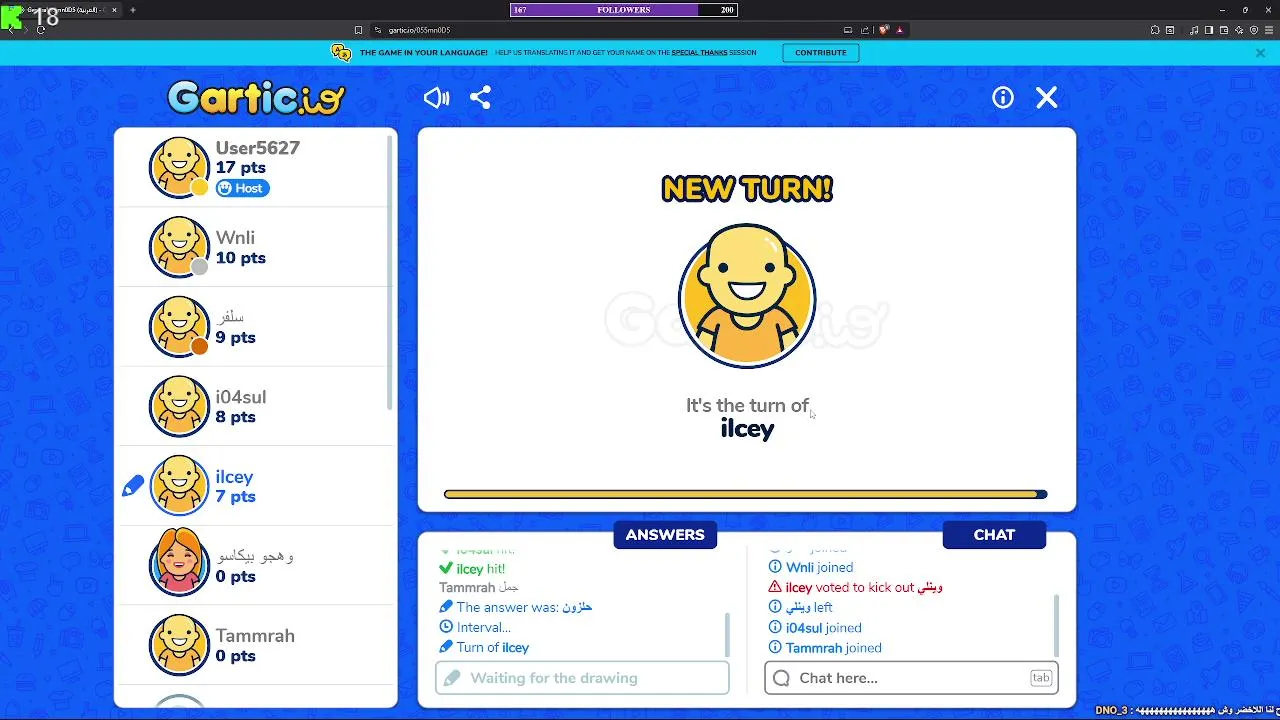The height and width of the screenshot is (720, 1280).
Task: Click the Host badge under User5627
Action: pos(242,188)
